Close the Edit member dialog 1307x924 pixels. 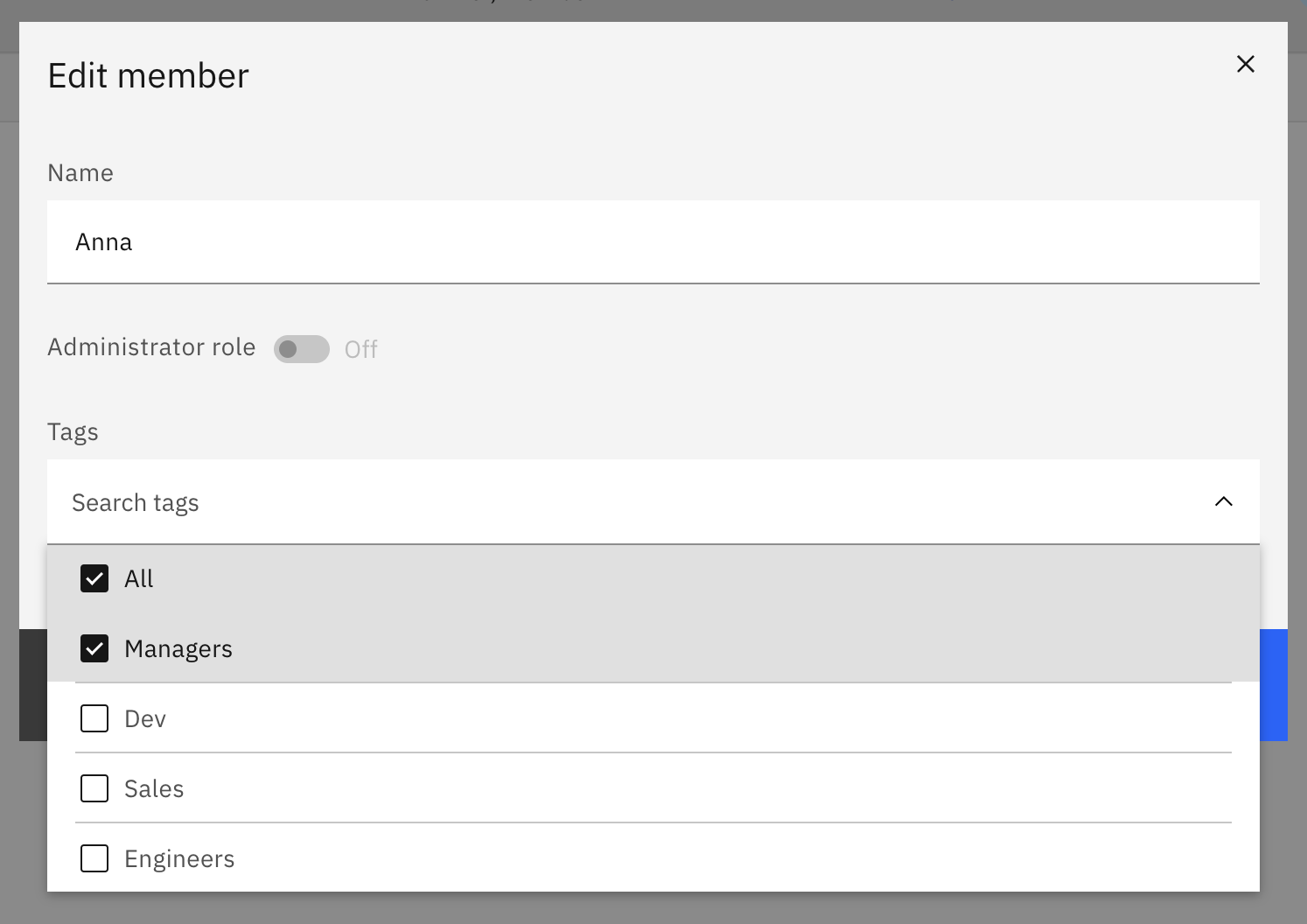(1246, 63)
